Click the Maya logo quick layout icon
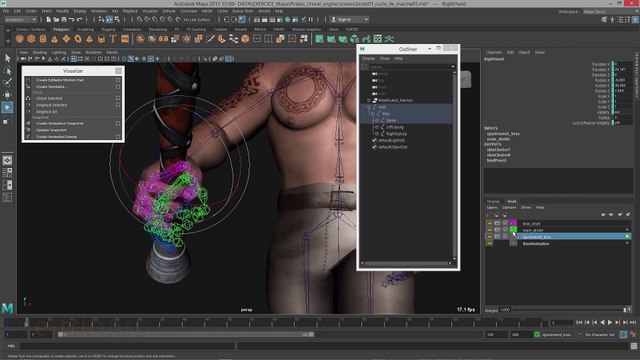This screenshot has height=360, width=640. point(7,308)
